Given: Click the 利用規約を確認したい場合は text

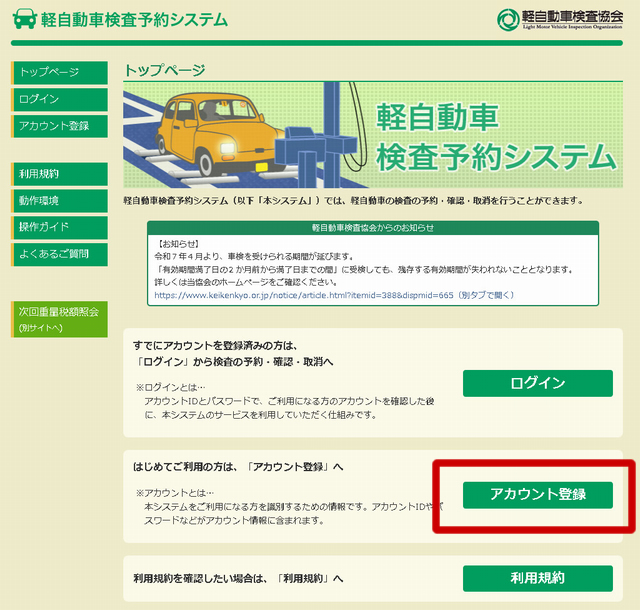Looking at the screenshot, I should (238, 579).
